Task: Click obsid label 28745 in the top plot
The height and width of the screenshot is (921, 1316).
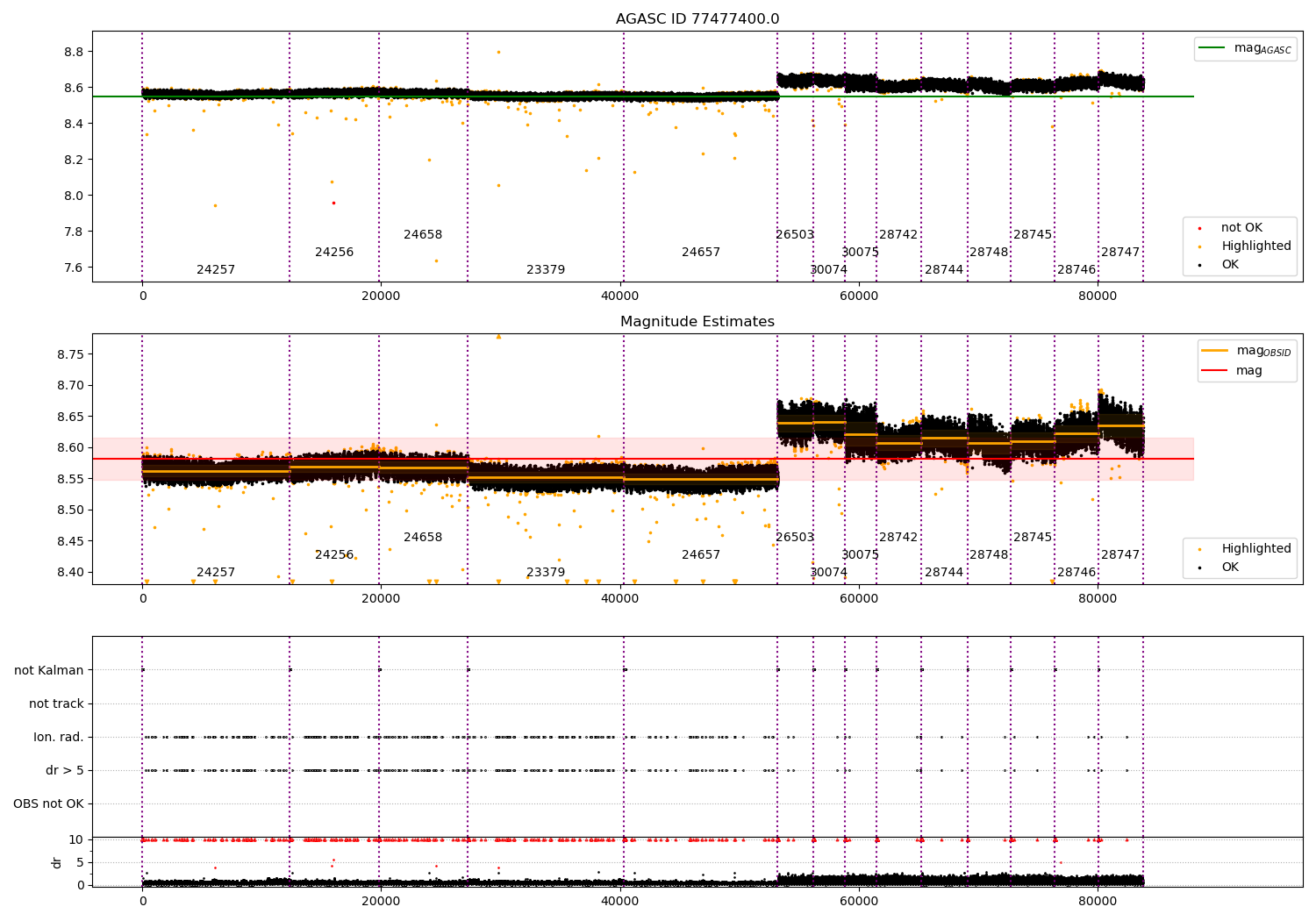Action: point(1033,235)
